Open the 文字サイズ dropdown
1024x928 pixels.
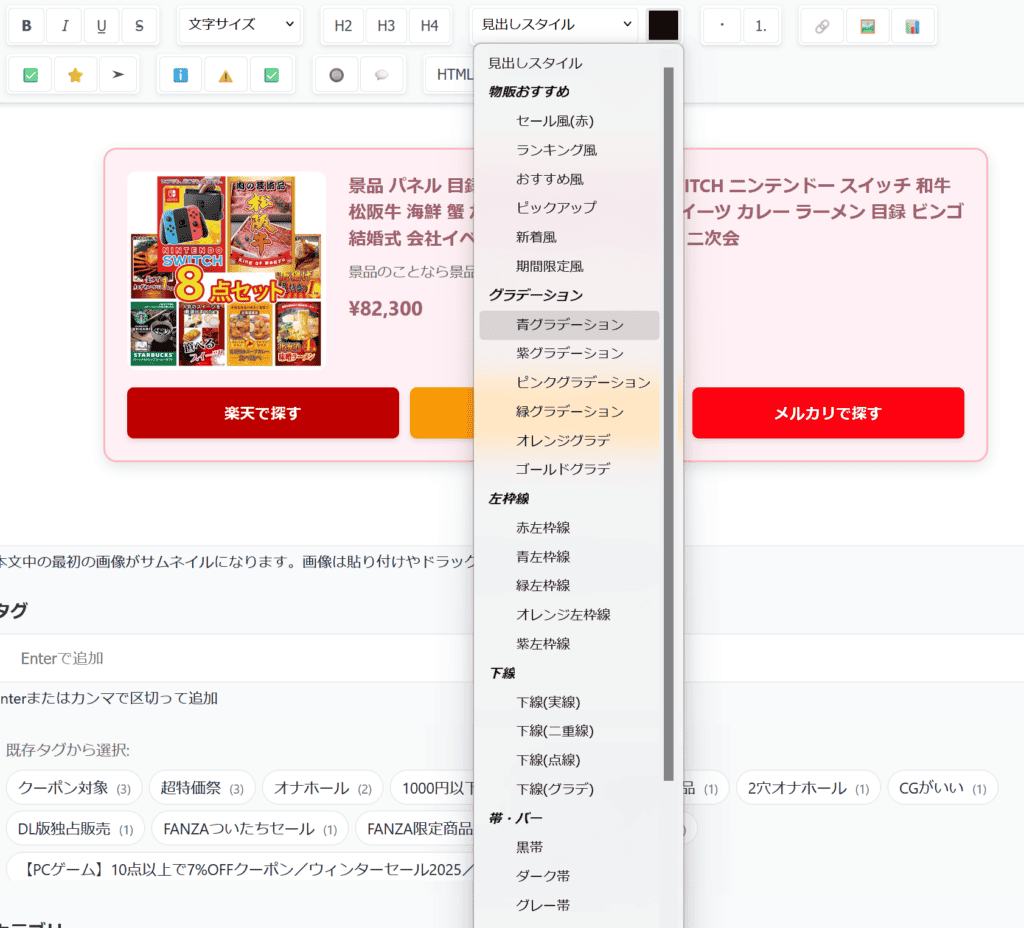pyautogui.click(x=240, y=25)
